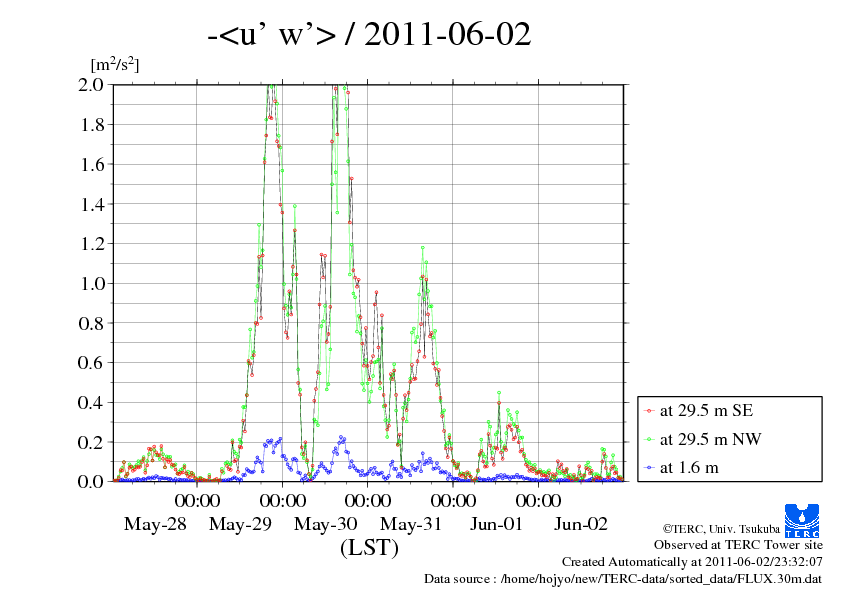The width and height of the screenshot is (842, 595).
Task: Click the Data source file path line
Action: pyautogui.click(x=623, y=579)
